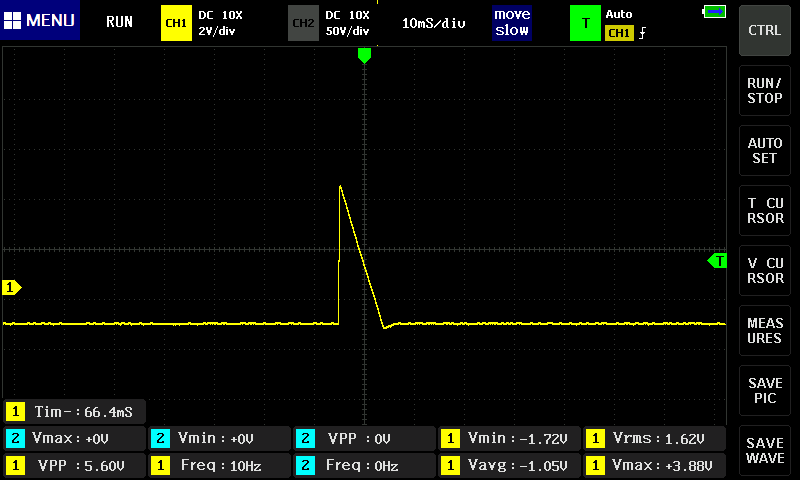Click the green trigger position marker at top
The height and width of the screenshot is (480, 800).
(x=364, y=56)
